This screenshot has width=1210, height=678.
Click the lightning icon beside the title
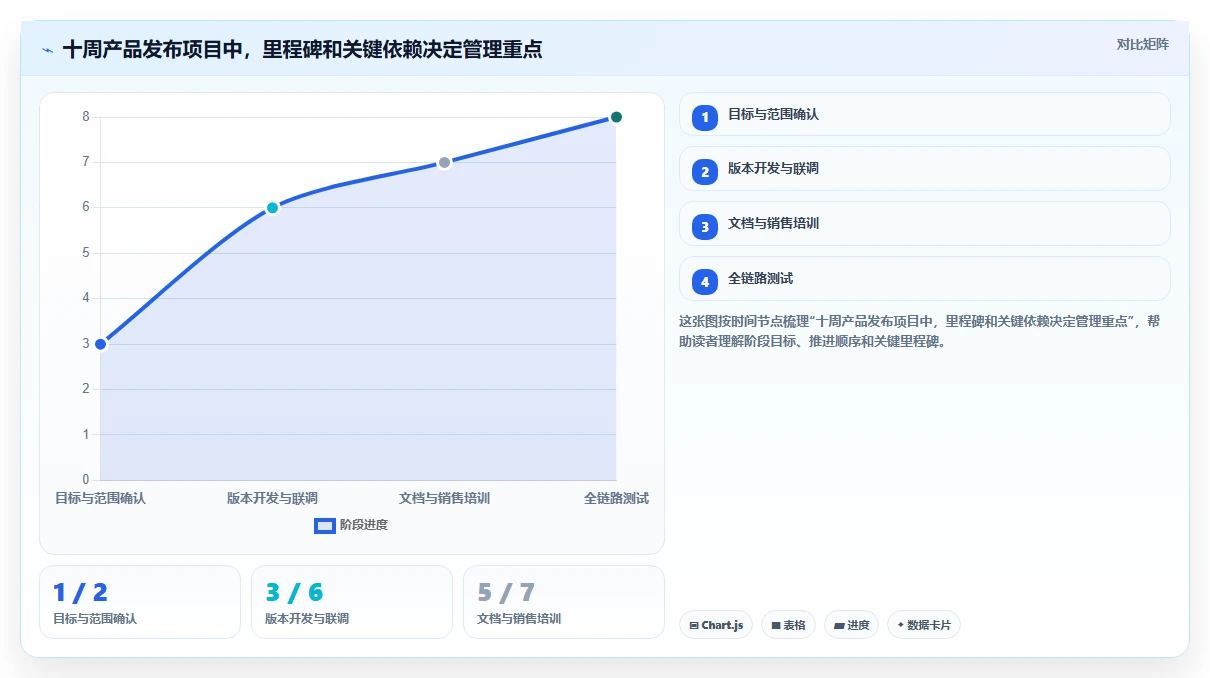tap(47, 50)
